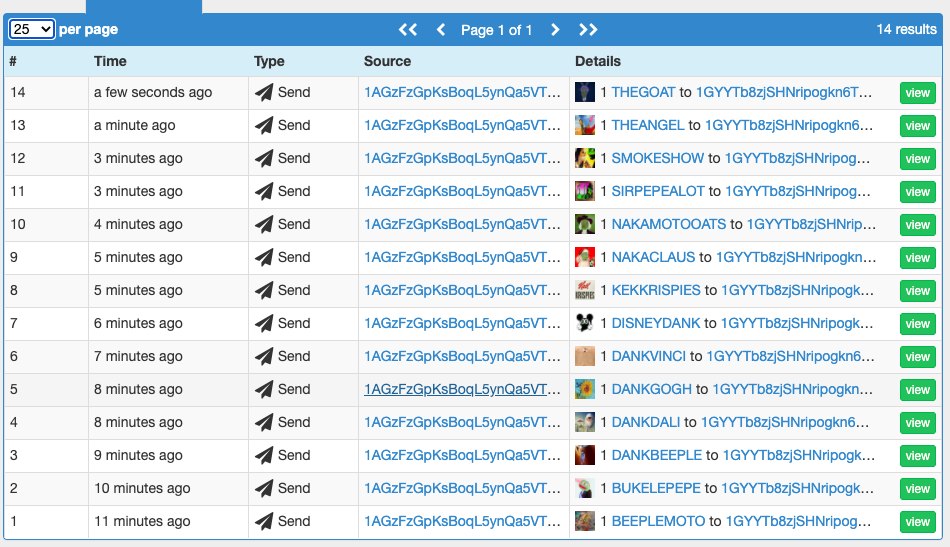View transaction 8 for KEKKRISPIES

917,291
